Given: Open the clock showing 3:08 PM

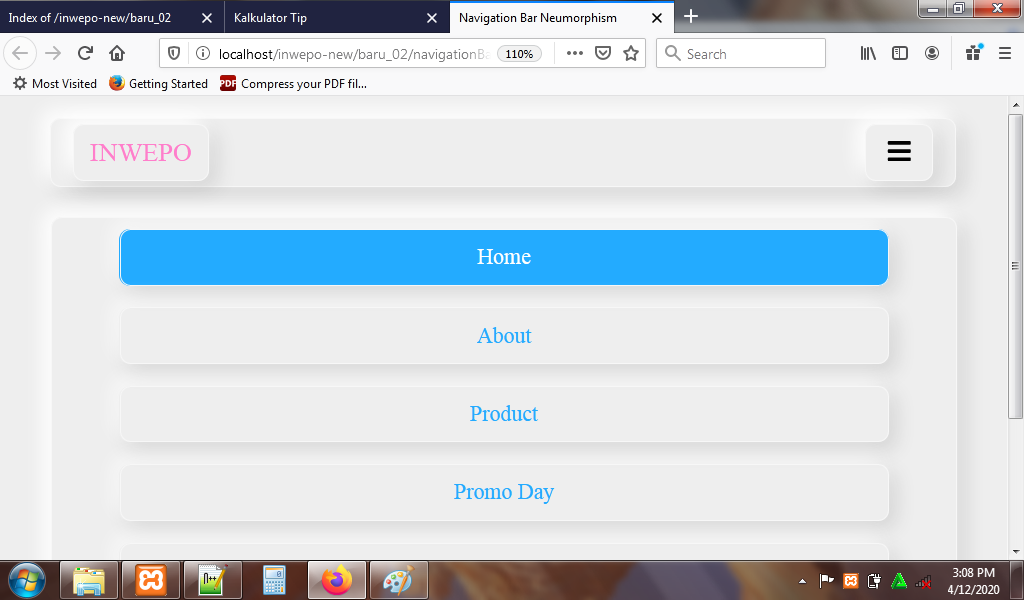Looking at the screenshot, I should click(x=973, y=580).
